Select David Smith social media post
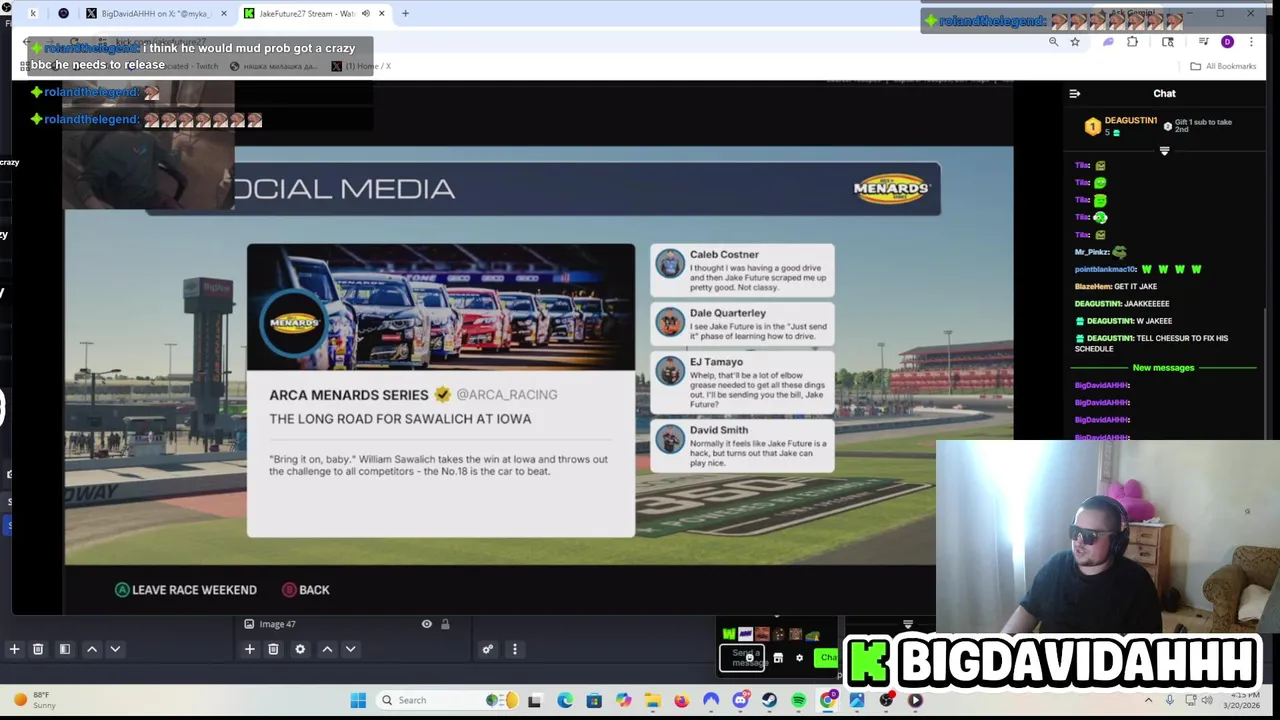 click(742, 447)
